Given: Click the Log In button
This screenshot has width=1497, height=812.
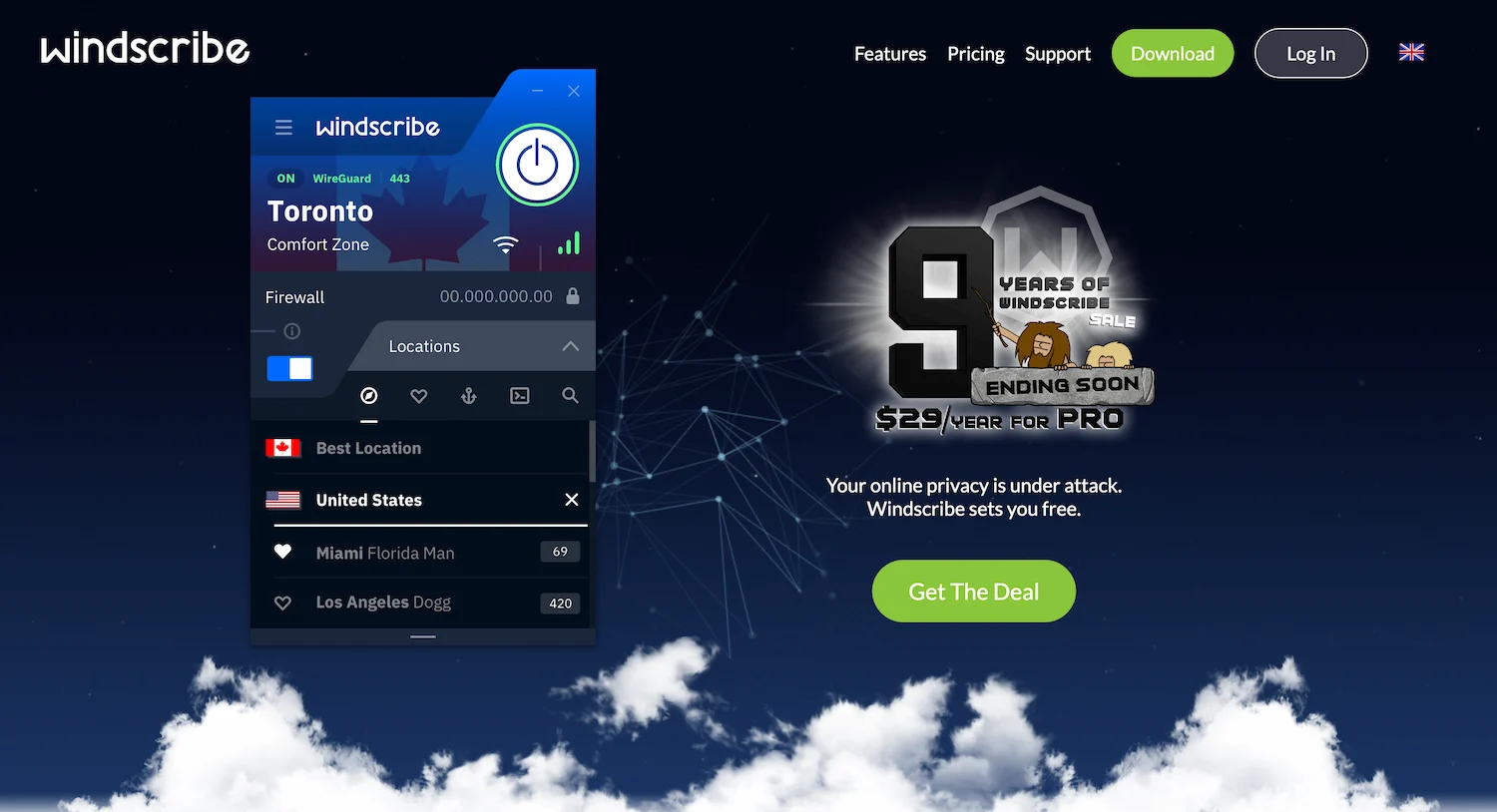Looking at the screenshot, I should (x=1311, y=54).
